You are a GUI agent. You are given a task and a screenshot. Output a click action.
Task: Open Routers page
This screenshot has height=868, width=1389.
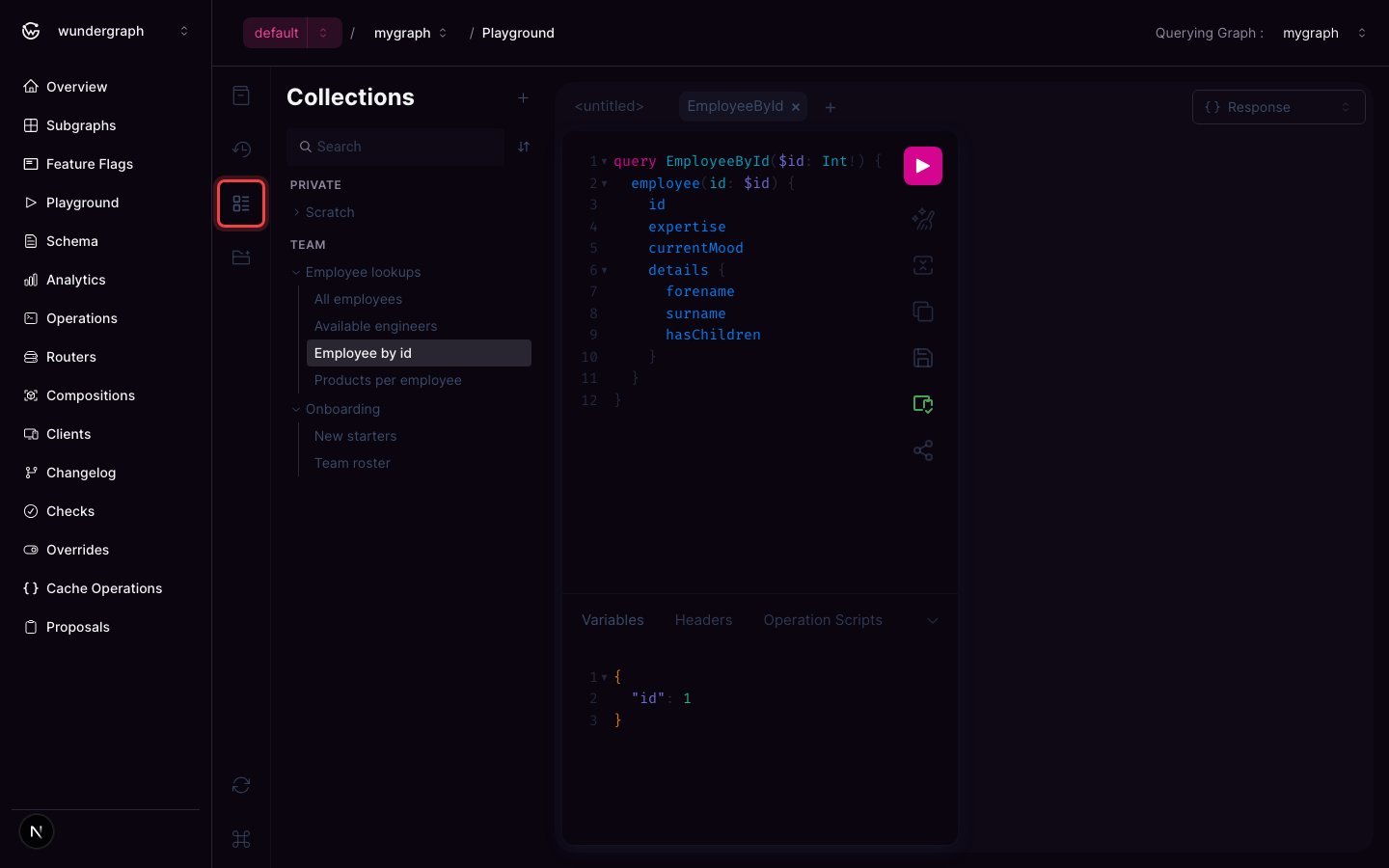(106, 357)
